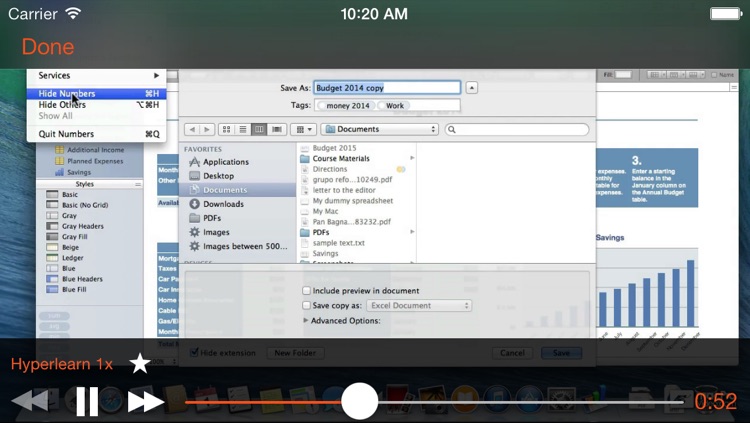Tap Done to close the video player
The width and height of the screenshot is (750, 423).
click(x=48, y=47)
